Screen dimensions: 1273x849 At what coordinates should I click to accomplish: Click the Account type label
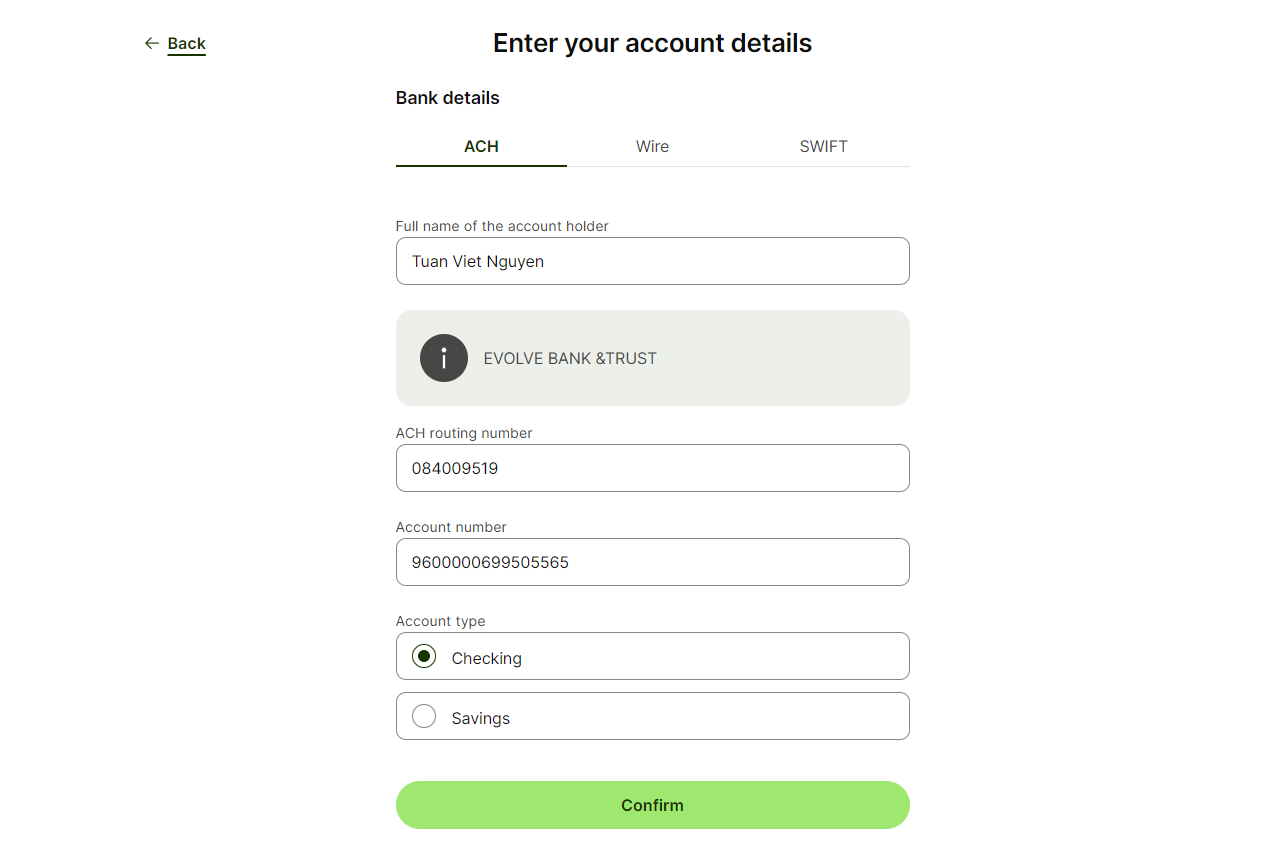point(440,621)
